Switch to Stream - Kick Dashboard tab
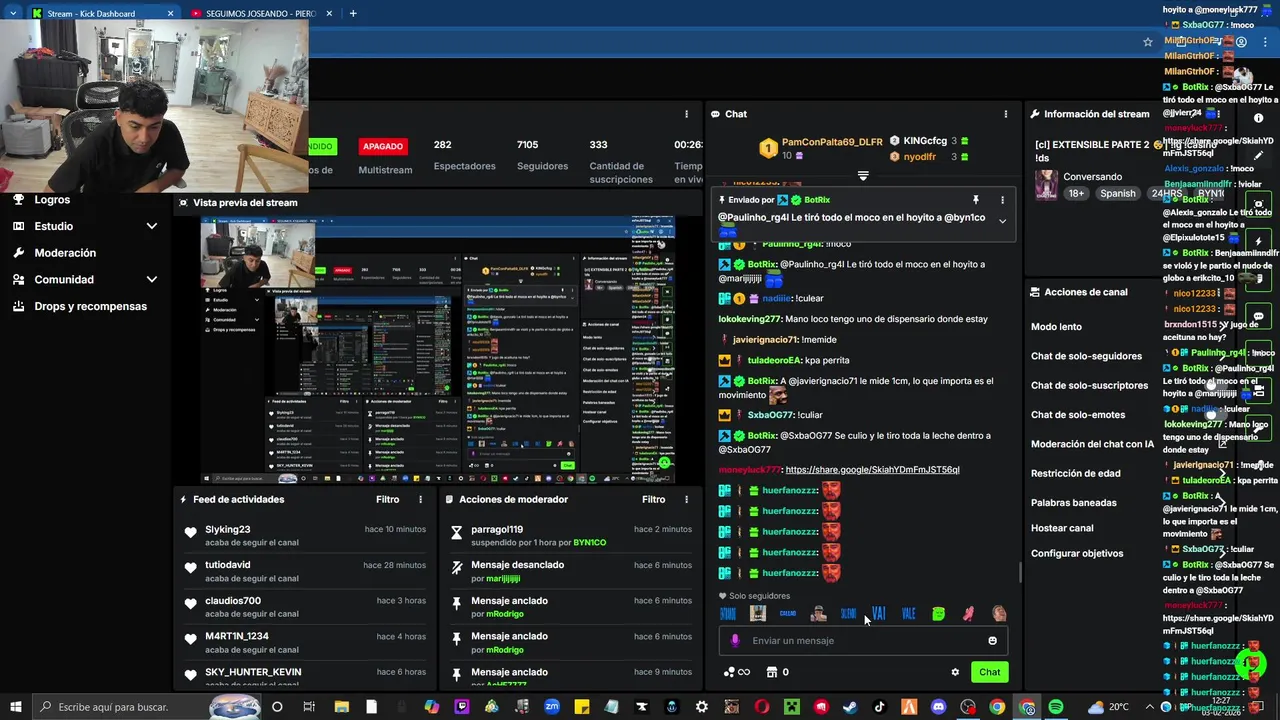The height and width of the screenshot is (720, 1280). 103,13
